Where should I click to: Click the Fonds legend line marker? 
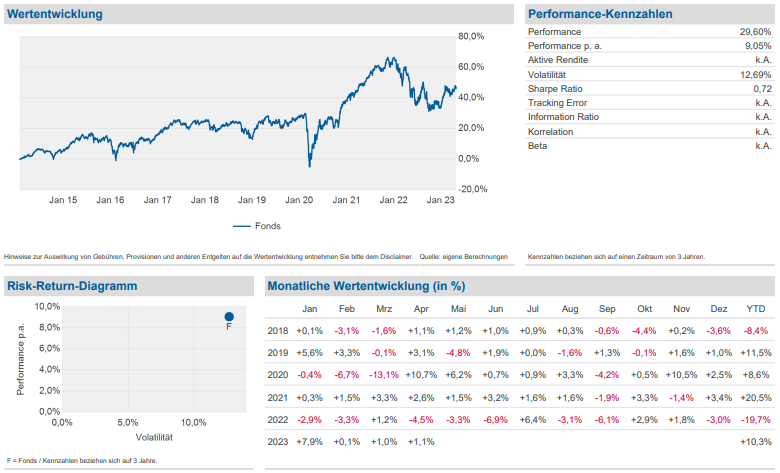pyautogui.click(x=241, y=226)
